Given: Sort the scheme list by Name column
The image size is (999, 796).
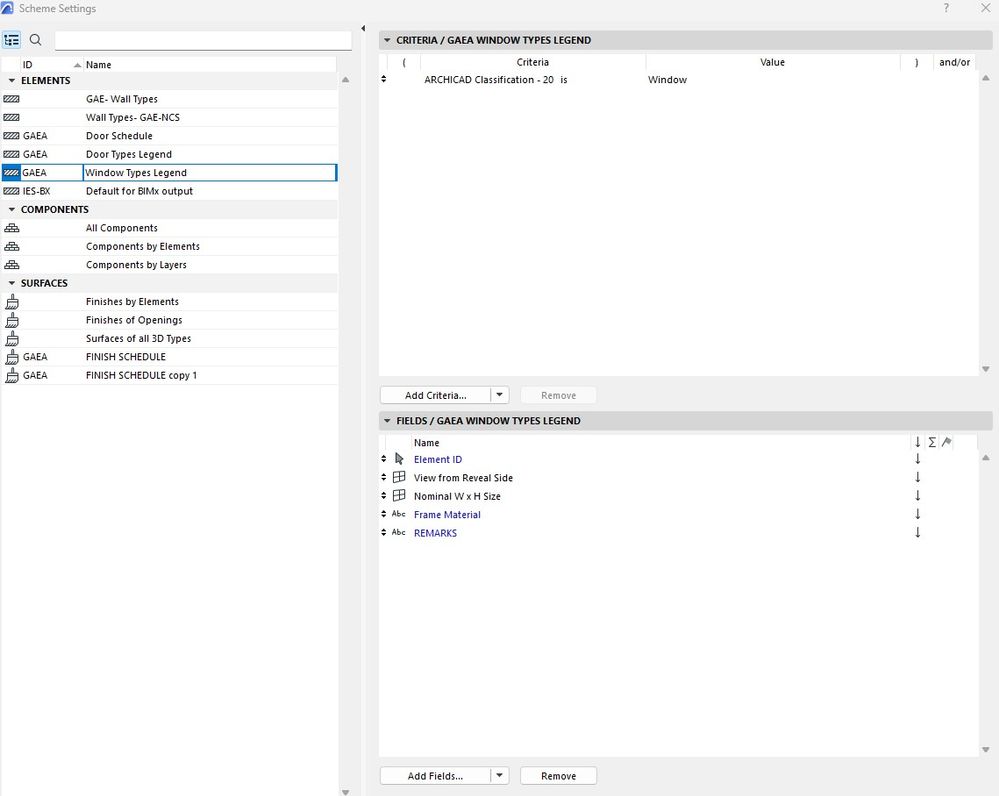Looking at the screenshot, I should (x=210, y=65).
